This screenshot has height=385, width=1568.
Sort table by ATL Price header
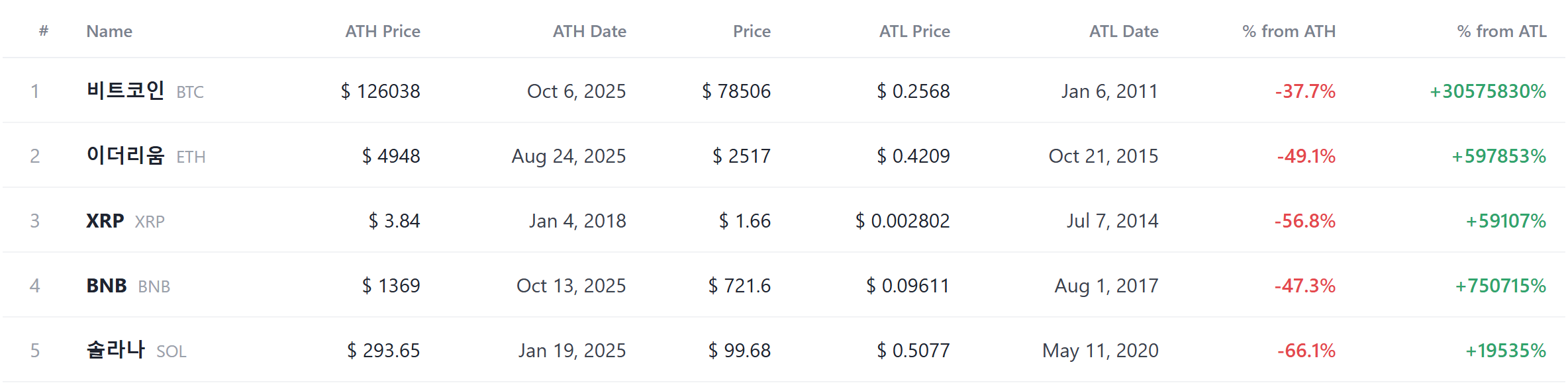914,31
